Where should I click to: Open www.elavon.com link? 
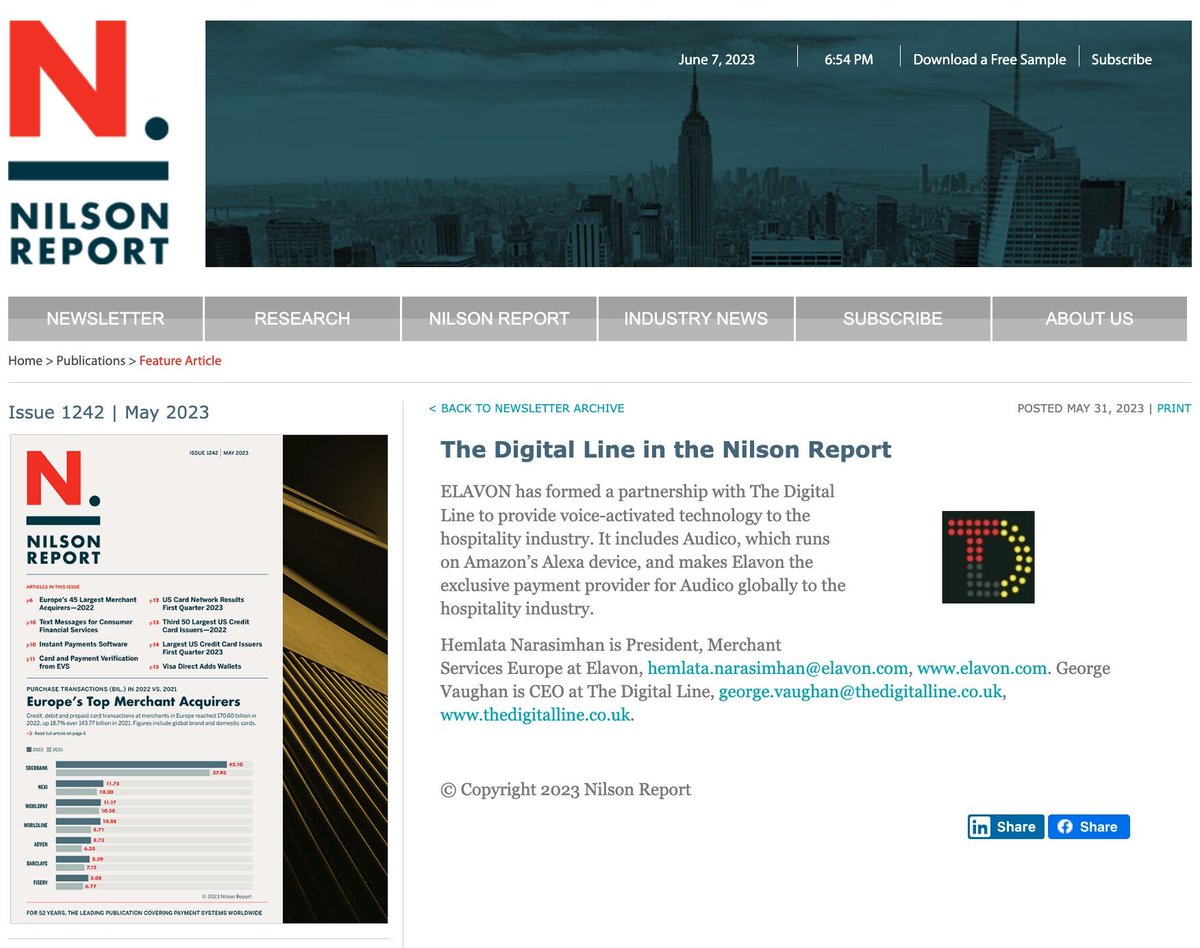click(982, 668)
